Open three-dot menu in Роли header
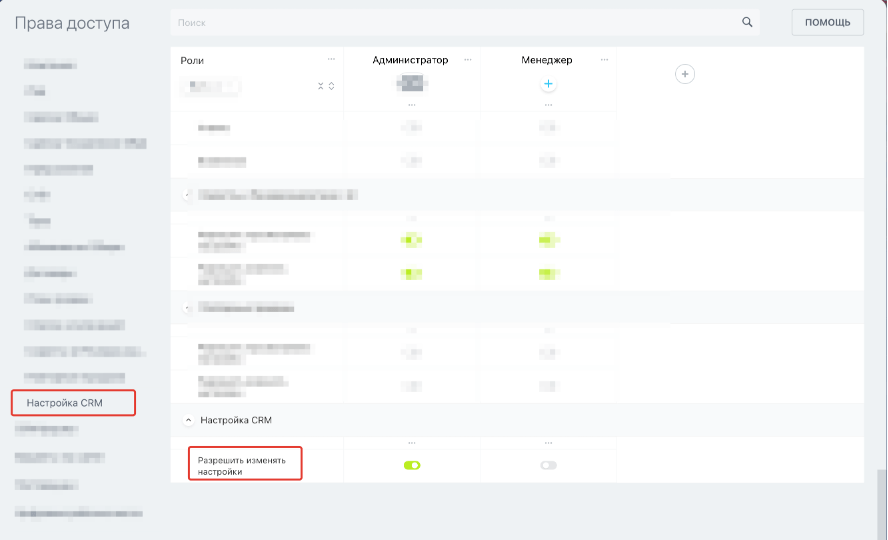This screenshot has width=888, height=540. tap(331, 60)
